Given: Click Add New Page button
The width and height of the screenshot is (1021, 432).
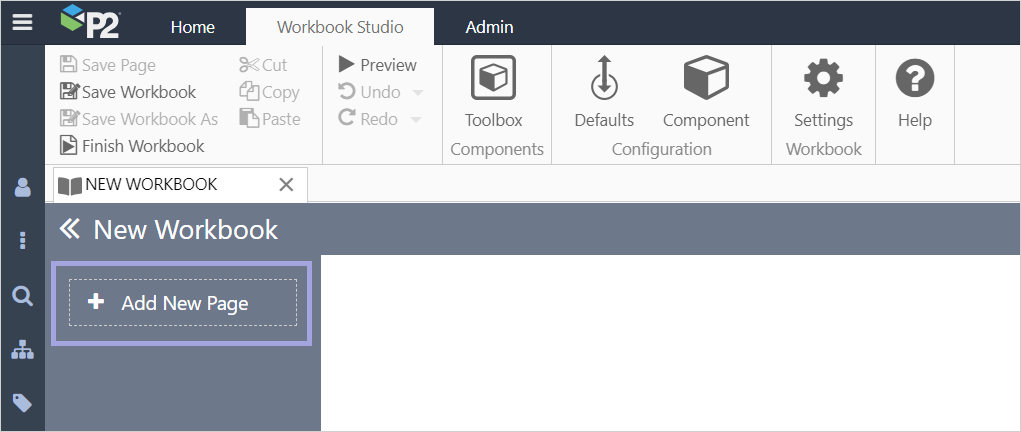Looking at the screenshot, I should coord(183,303).
